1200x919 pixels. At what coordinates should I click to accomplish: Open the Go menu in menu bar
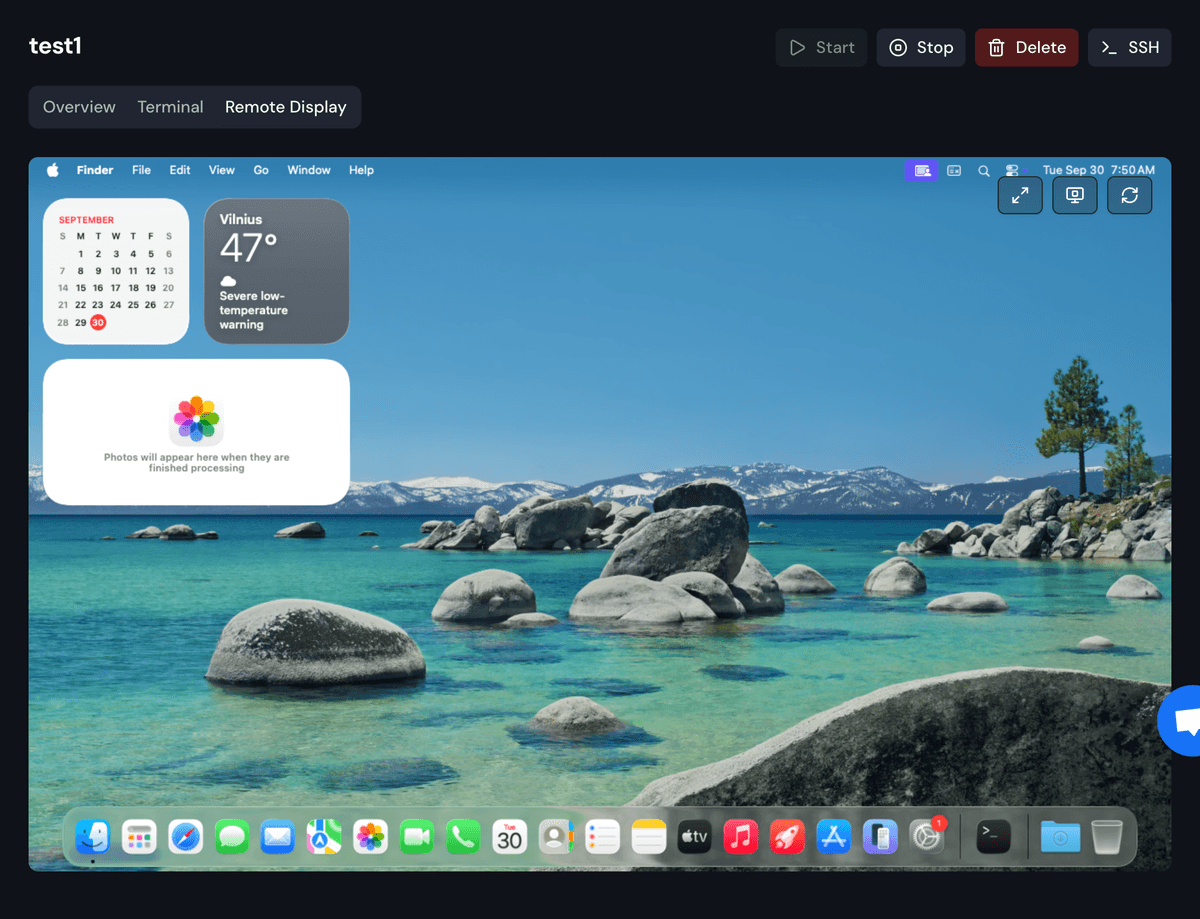[x=261, y=170]
